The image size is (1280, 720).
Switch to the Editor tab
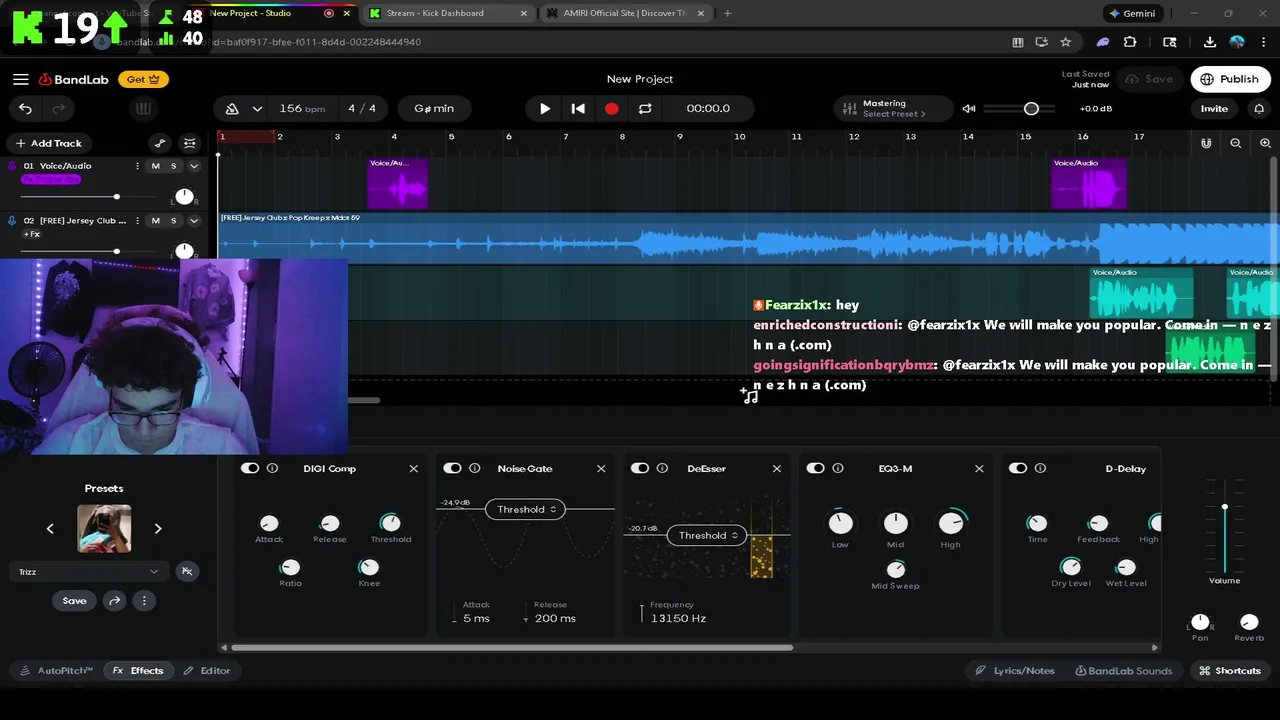(207, 671)
